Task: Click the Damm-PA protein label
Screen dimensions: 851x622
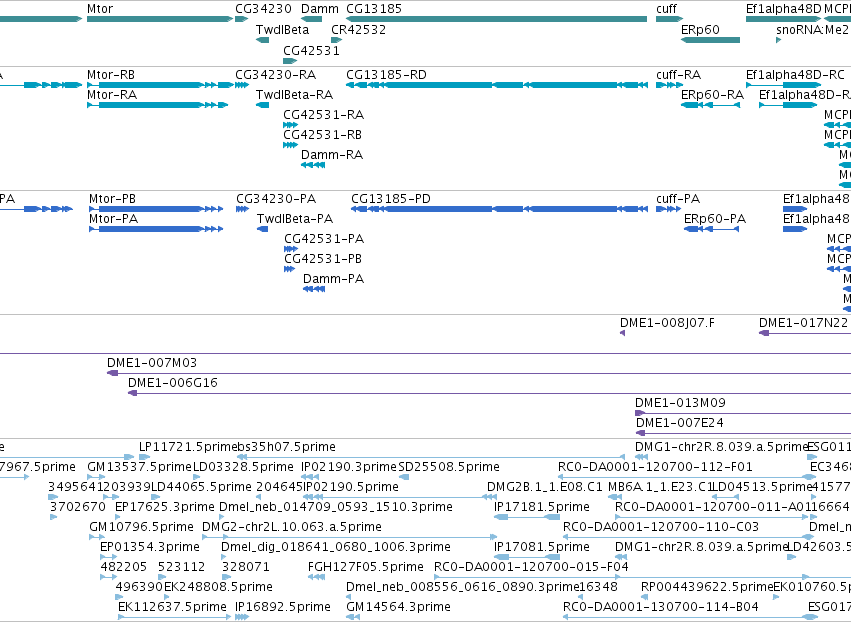Action: pos(333,279)
